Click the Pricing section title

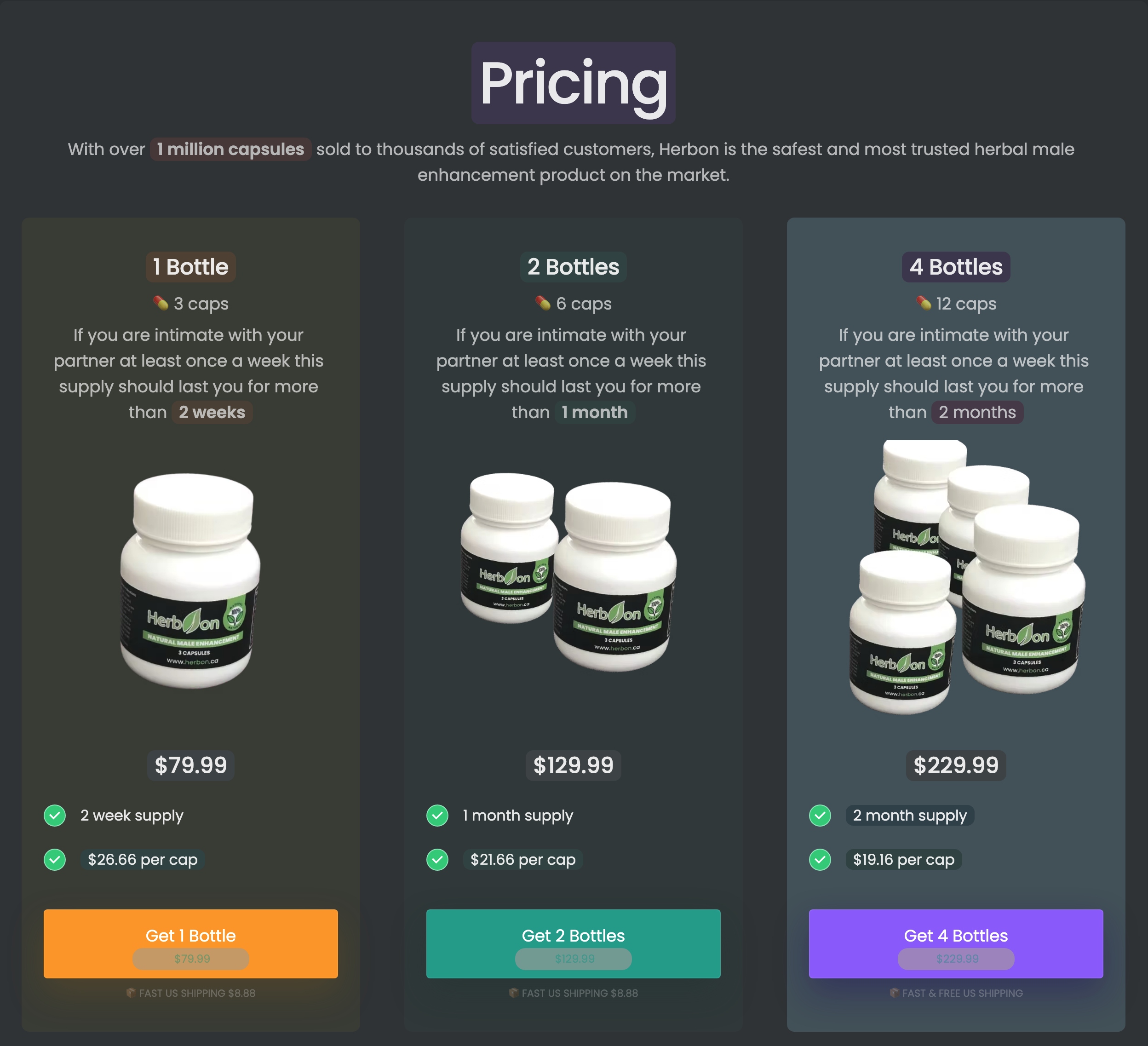click(x=573, y=83)
